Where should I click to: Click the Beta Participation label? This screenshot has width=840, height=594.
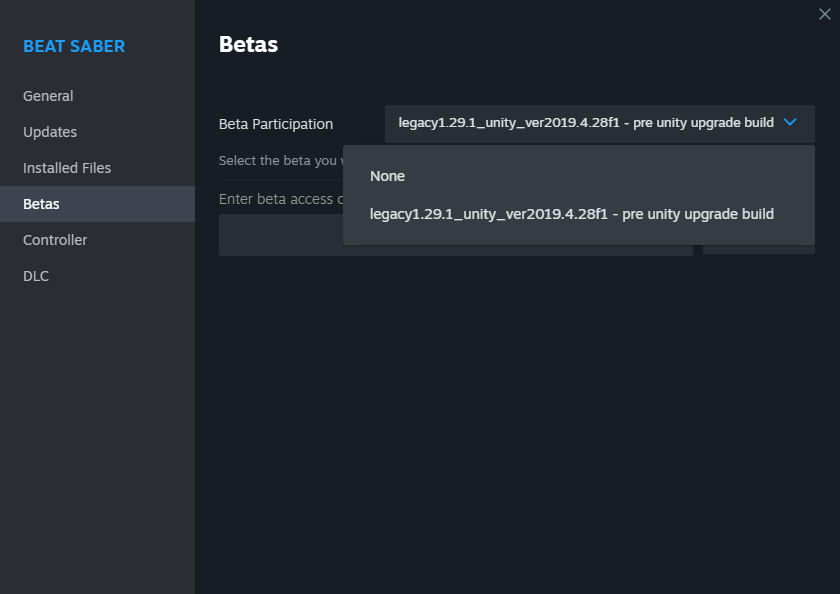(276, 124)
